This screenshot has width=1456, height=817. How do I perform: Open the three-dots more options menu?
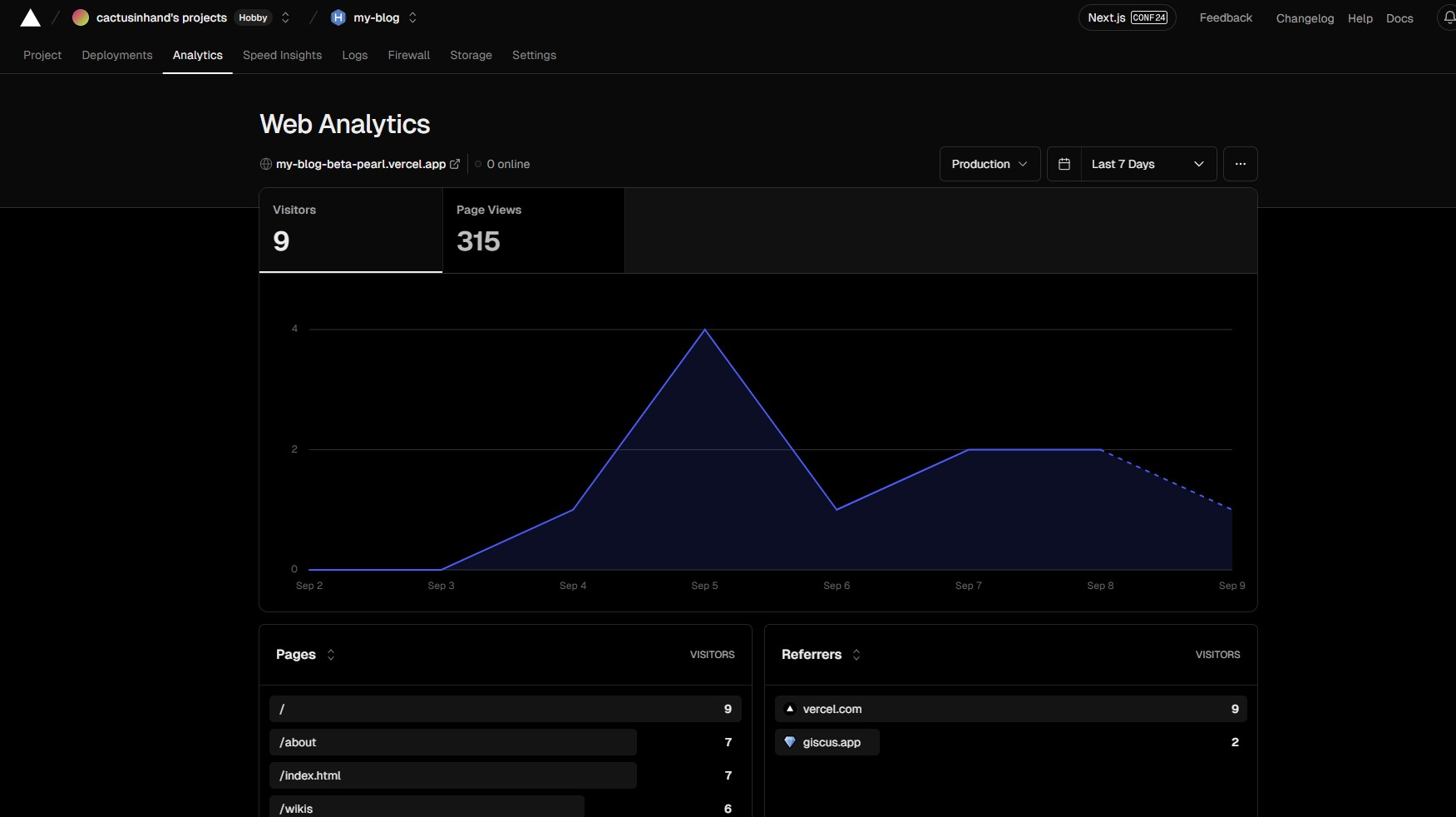[x=1240, y=164]
